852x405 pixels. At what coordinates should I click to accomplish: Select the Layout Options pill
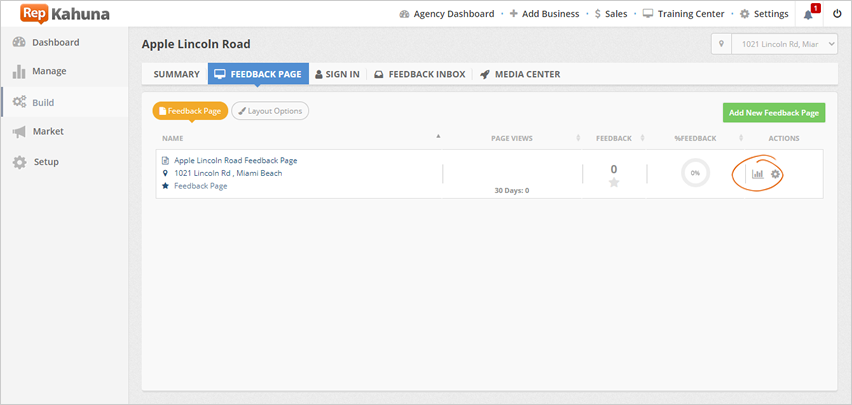pyautogui.click(x=270, y=111)
